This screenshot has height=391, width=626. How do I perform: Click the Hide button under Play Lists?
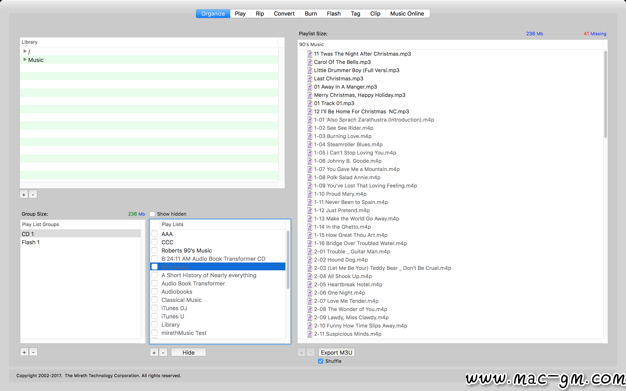coord(188,352)
